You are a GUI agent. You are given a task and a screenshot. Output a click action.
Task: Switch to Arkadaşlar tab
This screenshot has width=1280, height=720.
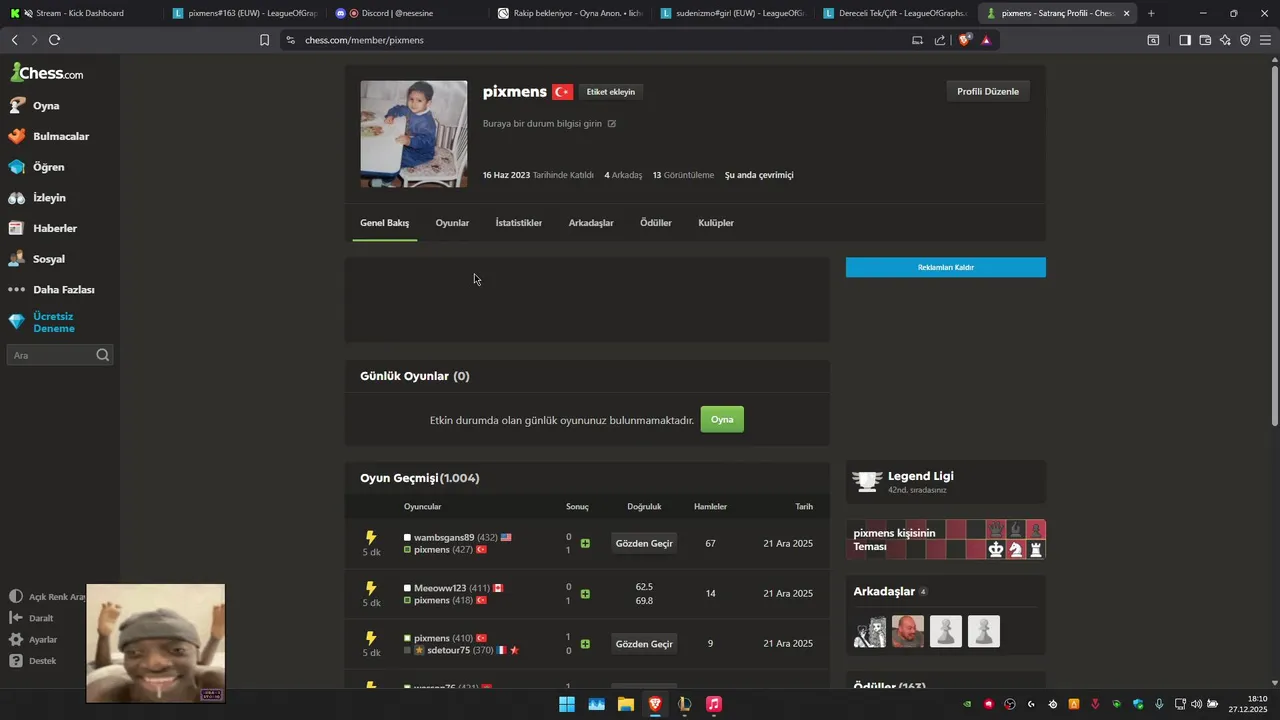click(591, 223)
